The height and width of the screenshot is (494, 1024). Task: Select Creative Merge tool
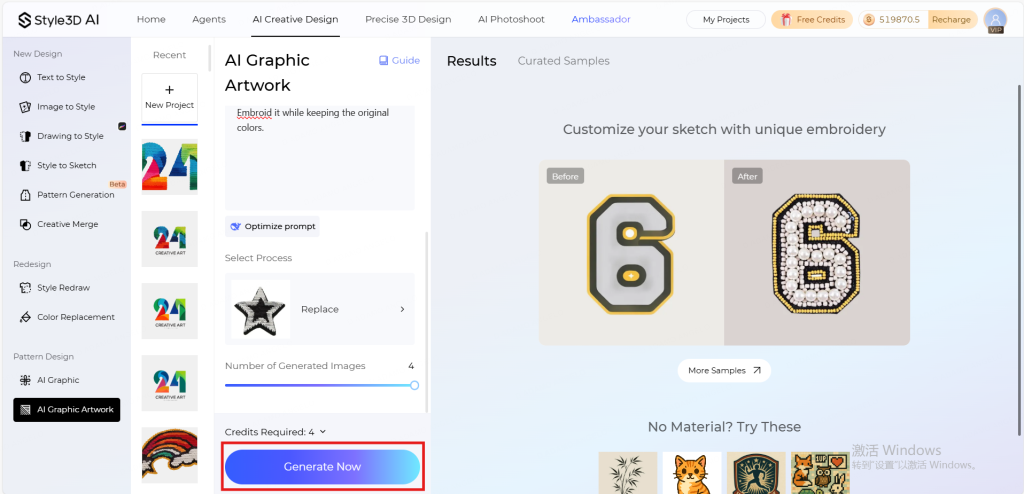pyautogui.click(x=59, y=224)
